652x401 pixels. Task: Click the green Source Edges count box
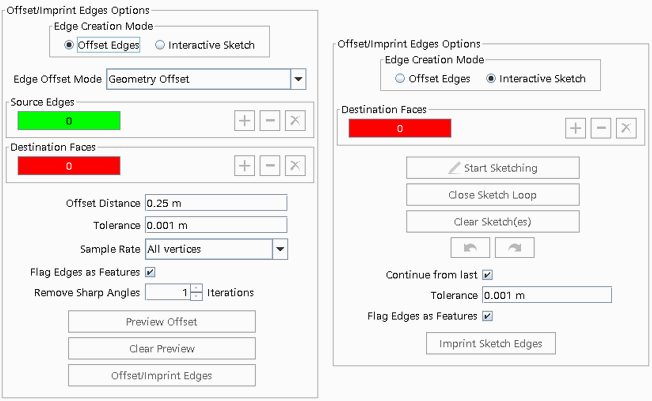69,121
